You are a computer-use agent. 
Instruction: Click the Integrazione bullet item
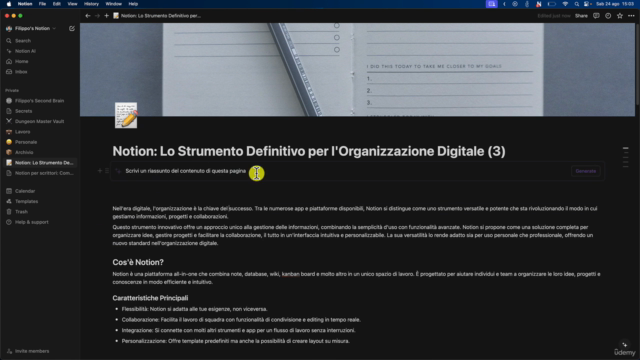pos(238,330)
